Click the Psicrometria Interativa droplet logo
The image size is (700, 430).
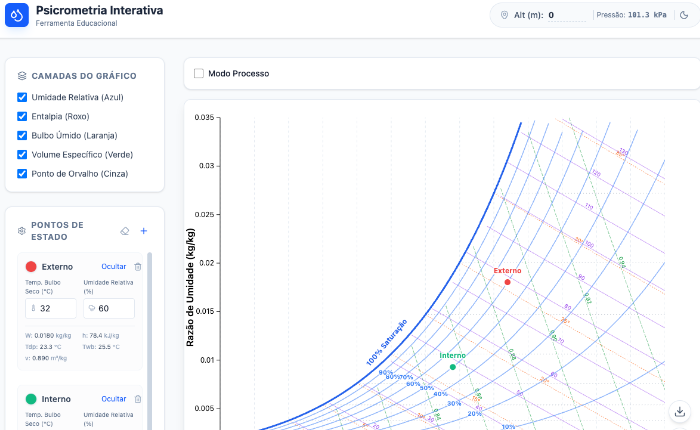[17, 16]
